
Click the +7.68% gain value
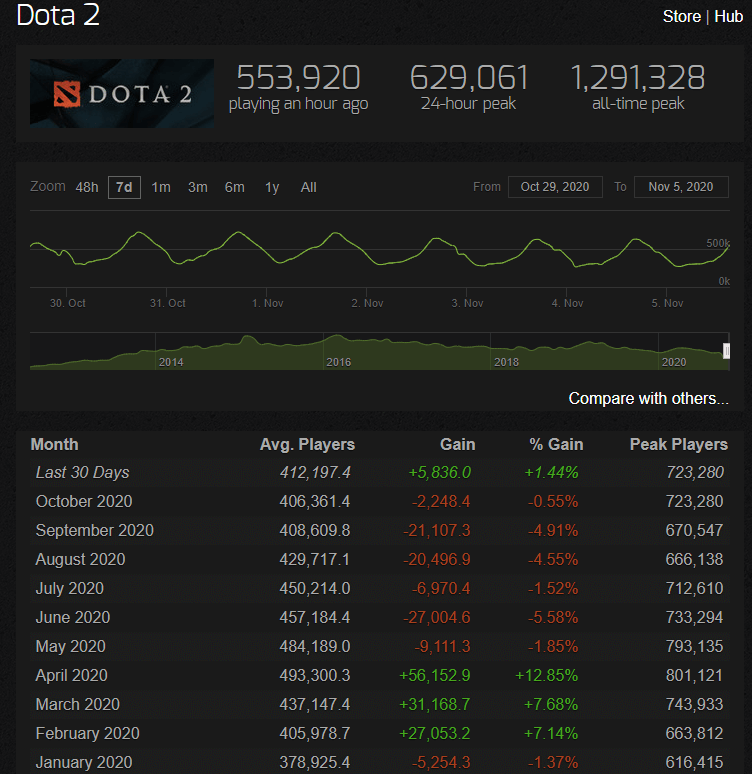(x=551, y=704)
